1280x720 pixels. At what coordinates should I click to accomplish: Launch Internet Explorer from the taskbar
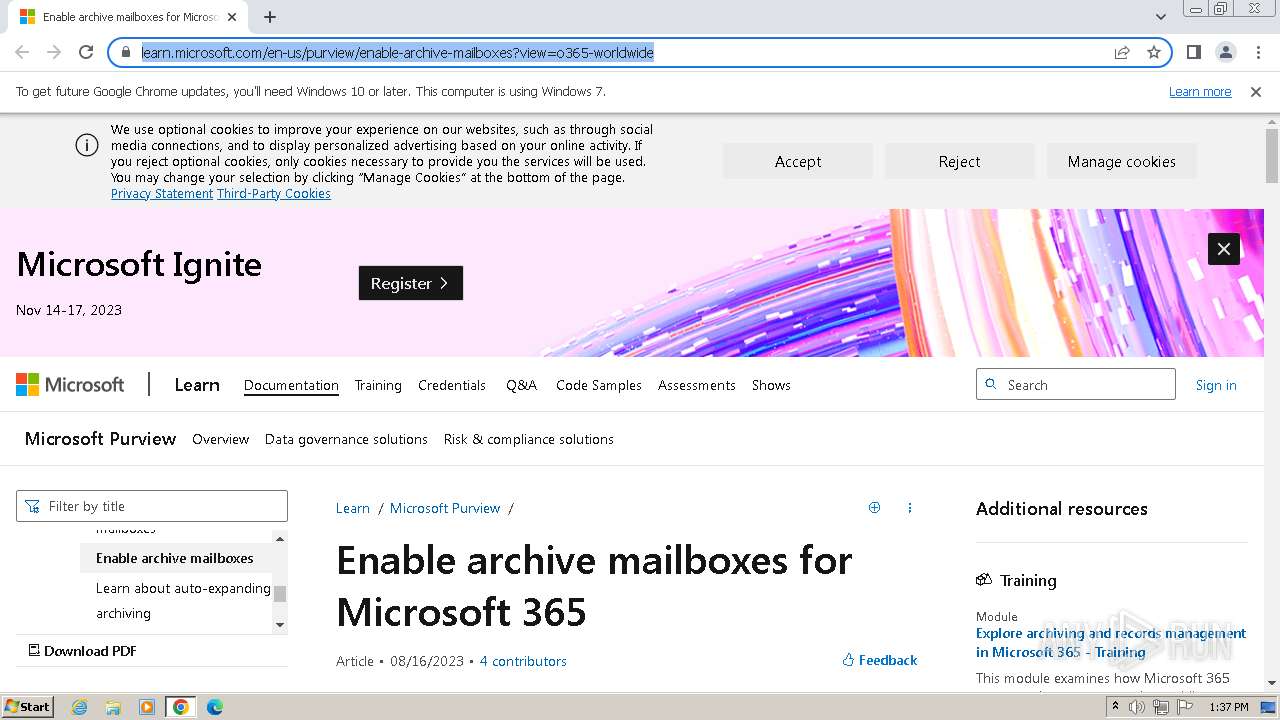pyautogui.click(x=80, y=707)
